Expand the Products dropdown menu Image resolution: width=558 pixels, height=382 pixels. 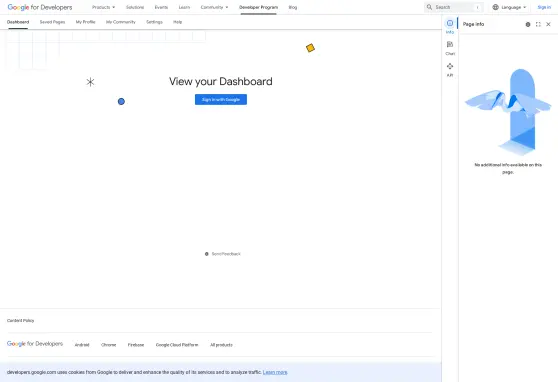click(x=104, y=7)
